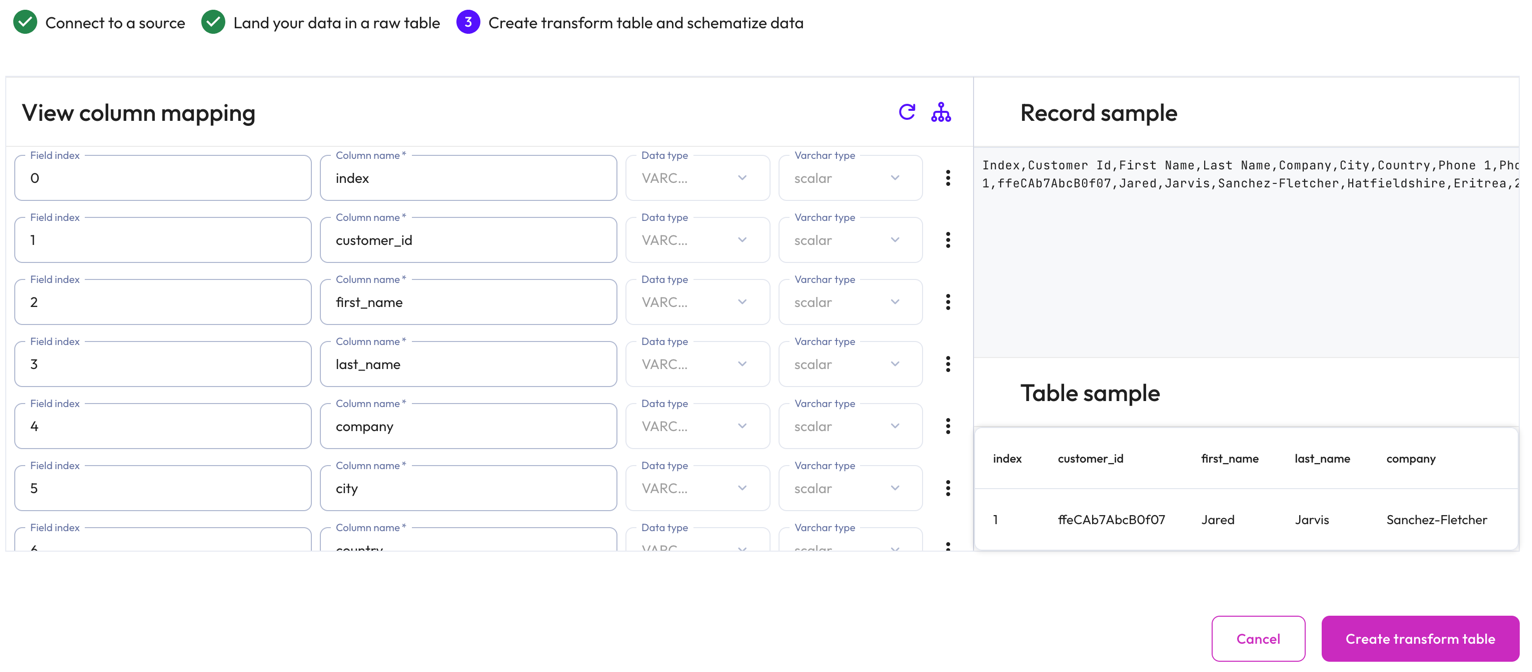Select the Land your data in a raw table step
Image resolution: width=1532 pixels, height=672 pixels.
(213, 21)
